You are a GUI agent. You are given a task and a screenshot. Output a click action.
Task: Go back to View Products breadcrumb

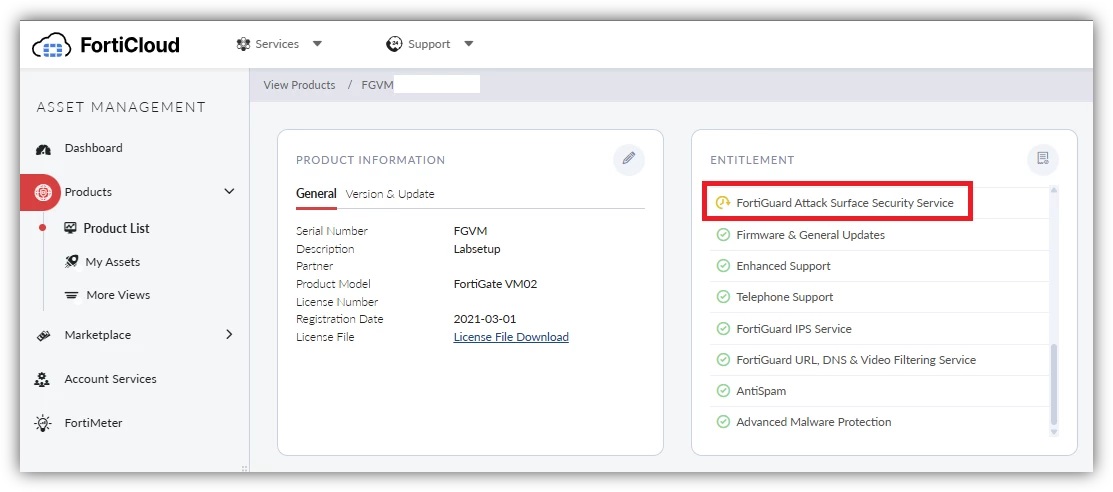(299, 84)
